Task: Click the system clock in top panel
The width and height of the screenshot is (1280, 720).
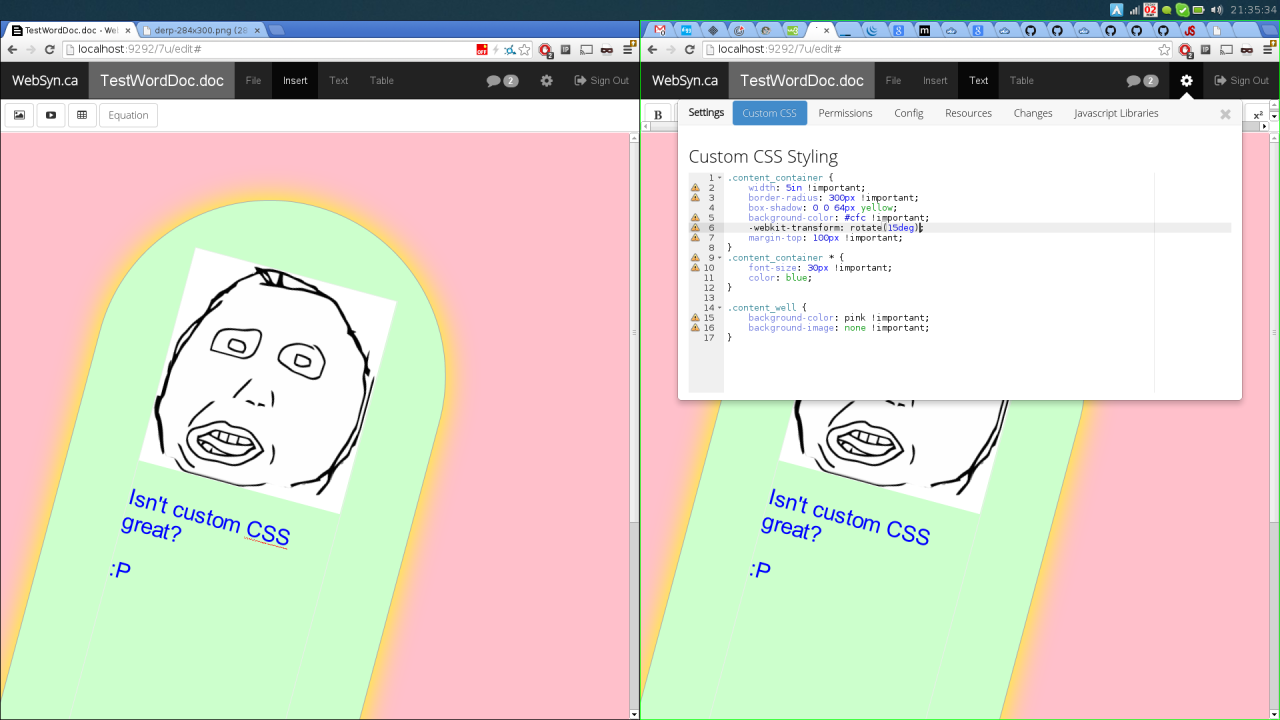Action: click(x=1250, y=9)
